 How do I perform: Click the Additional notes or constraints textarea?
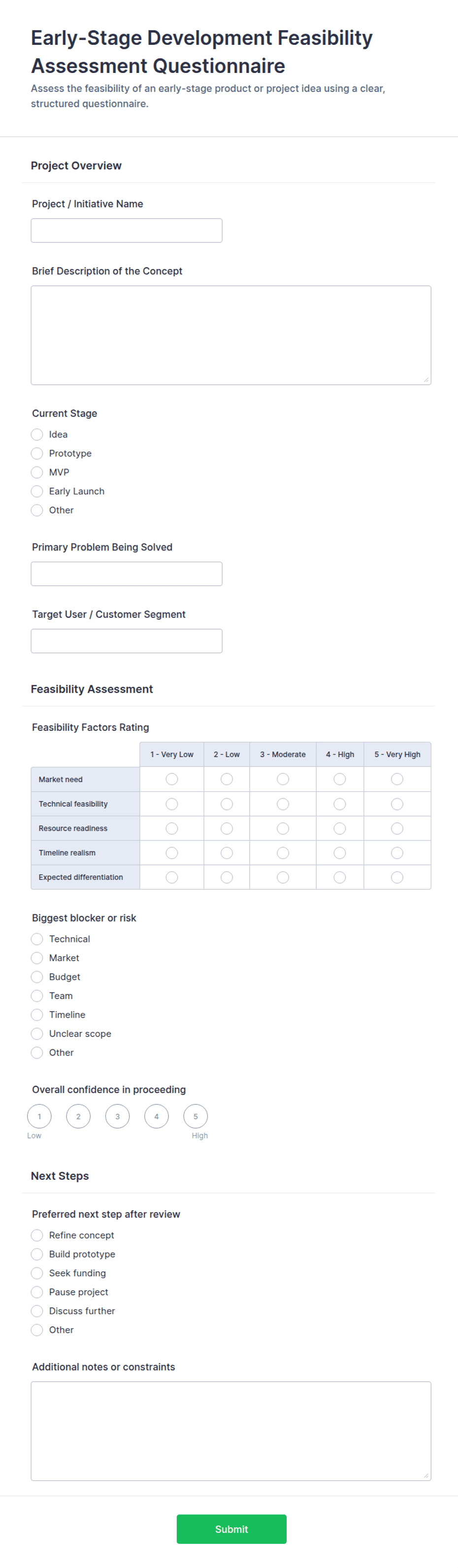coord(231,1431)
